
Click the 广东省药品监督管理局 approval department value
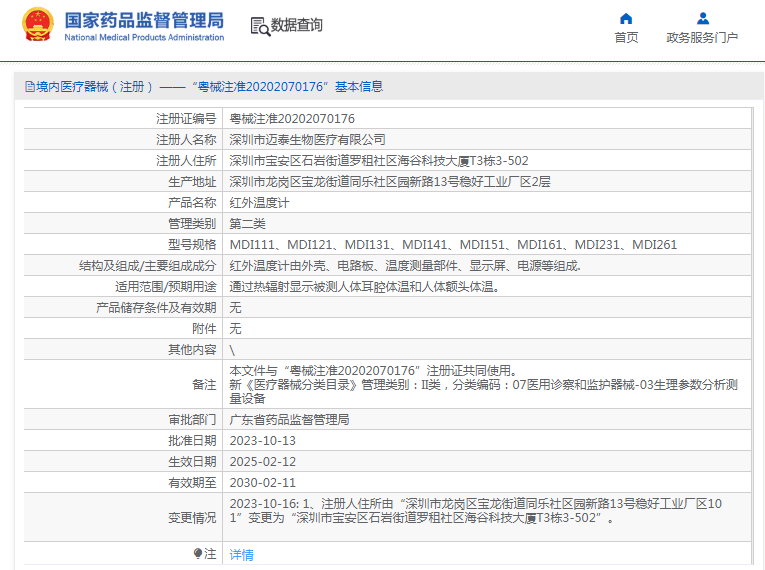tap(289, 419)
